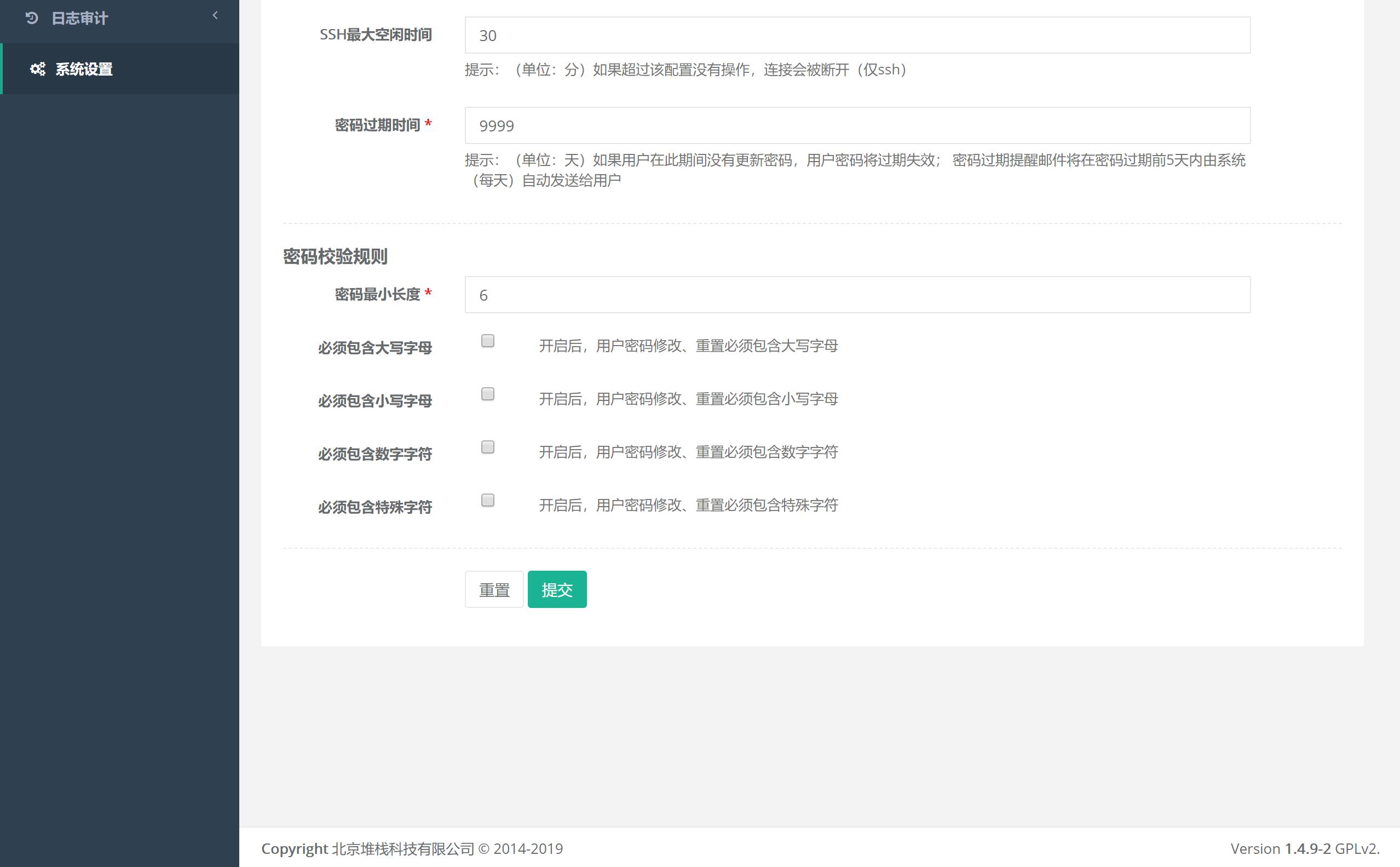1400x867 pixels.
Task: Click the special character rule description
Action: 688,505
